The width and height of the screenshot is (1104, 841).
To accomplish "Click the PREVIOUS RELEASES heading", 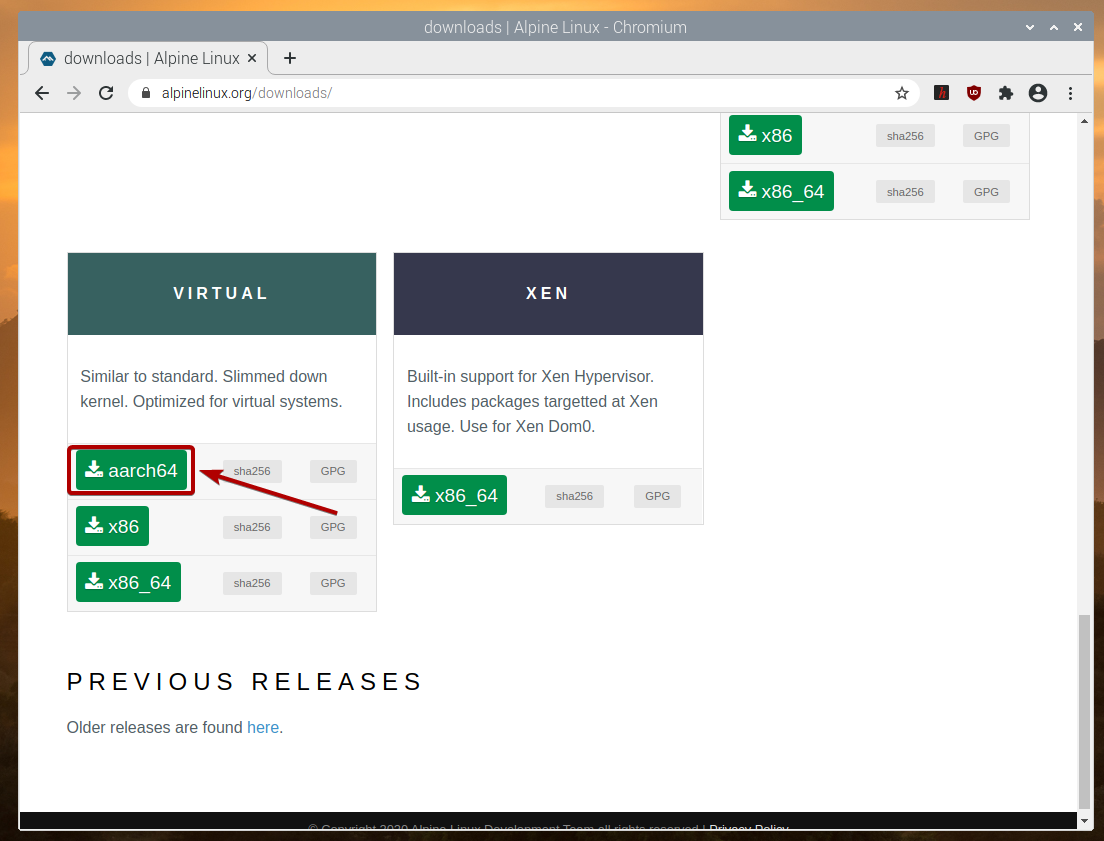I will [x=244, y=681].
